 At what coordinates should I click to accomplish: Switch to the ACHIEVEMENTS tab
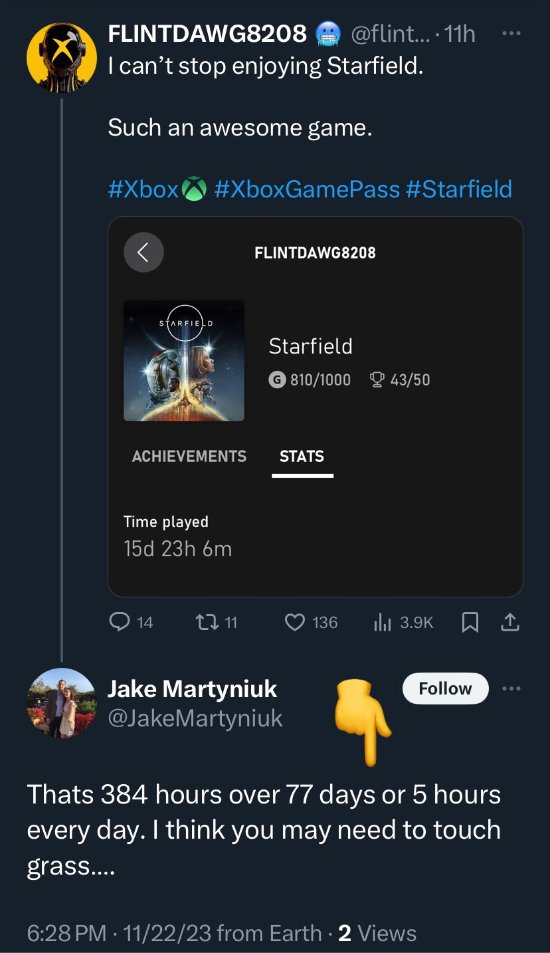(x=189, y=456)
